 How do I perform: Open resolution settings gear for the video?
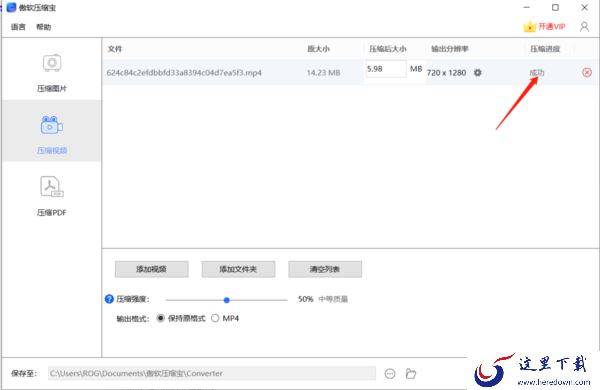[477, 72]
